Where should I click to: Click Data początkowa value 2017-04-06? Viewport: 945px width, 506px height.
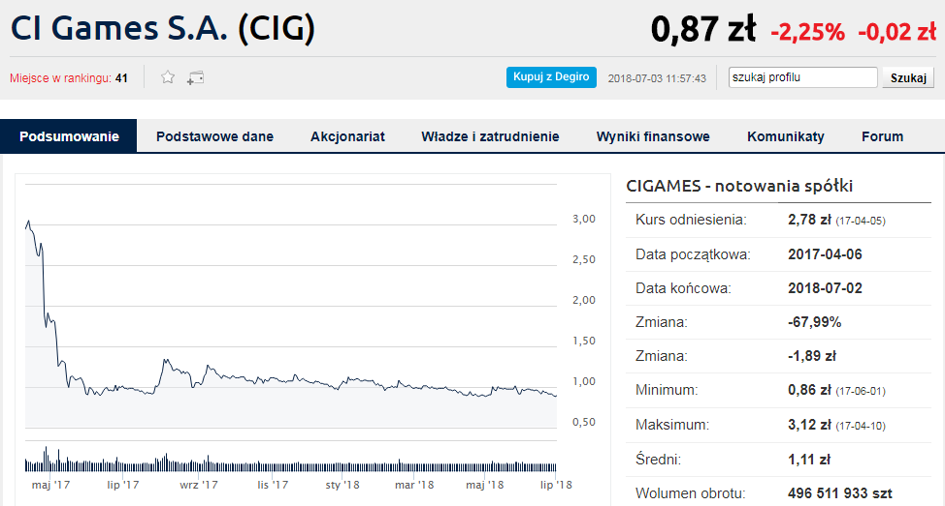tap(824, 254)
